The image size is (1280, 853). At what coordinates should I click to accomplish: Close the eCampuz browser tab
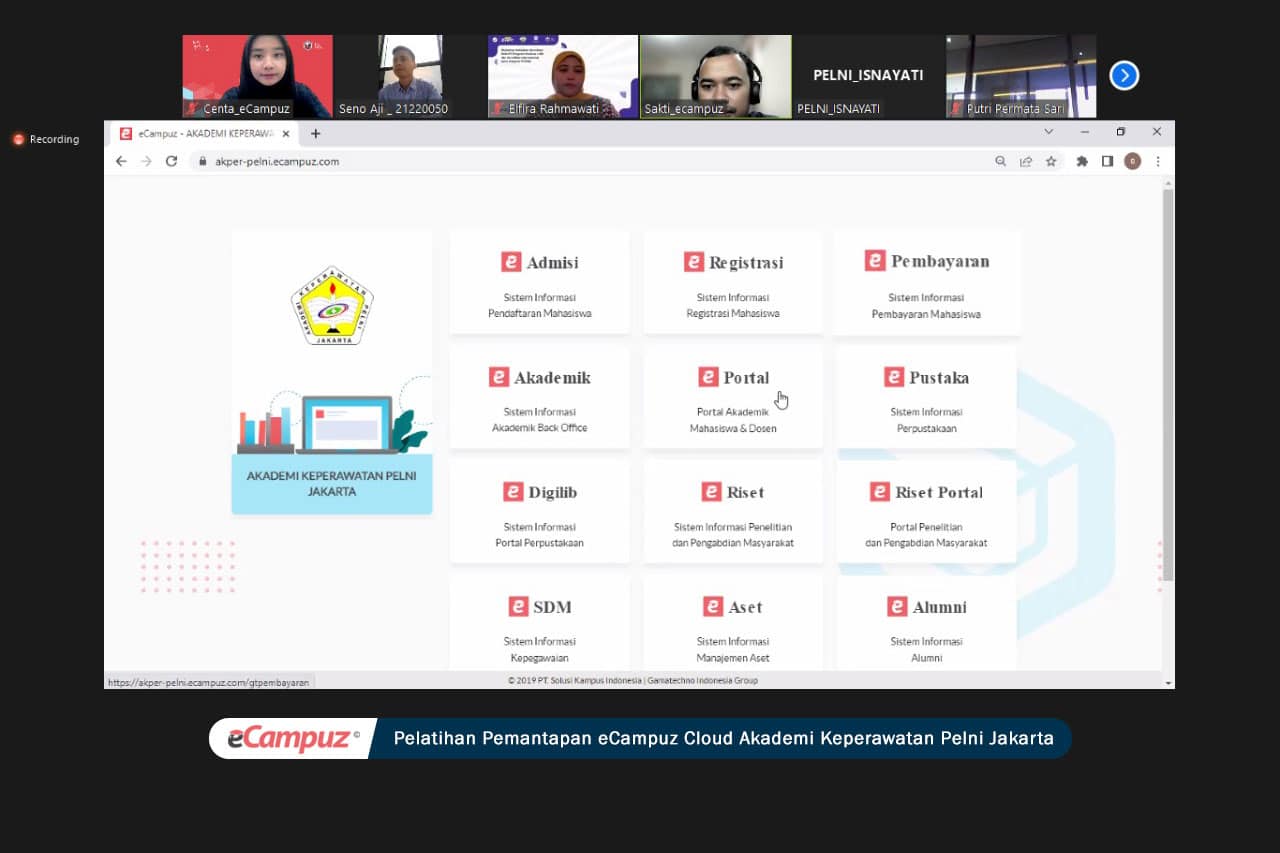pos(286,133)
